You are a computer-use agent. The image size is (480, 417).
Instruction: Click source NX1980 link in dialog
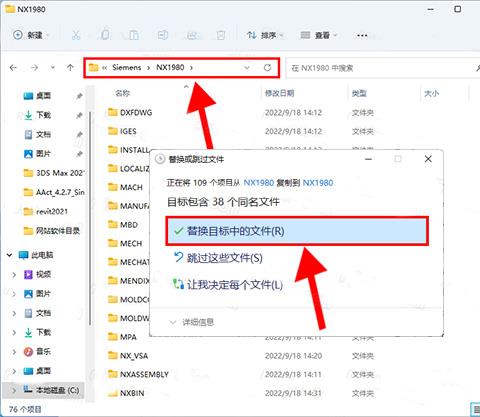[259, 183]
